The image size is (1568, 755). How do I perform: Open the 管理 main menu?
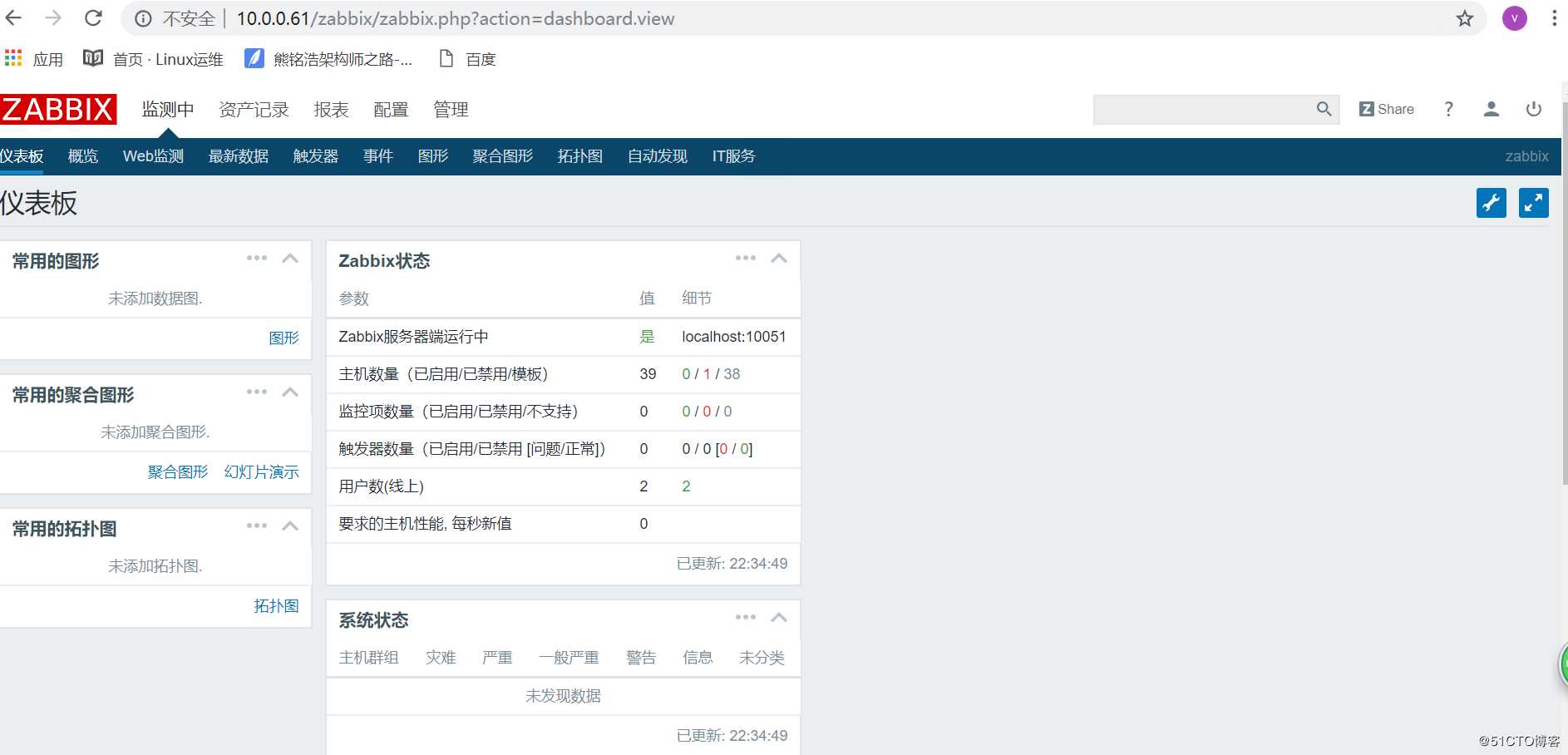(451, 110)
